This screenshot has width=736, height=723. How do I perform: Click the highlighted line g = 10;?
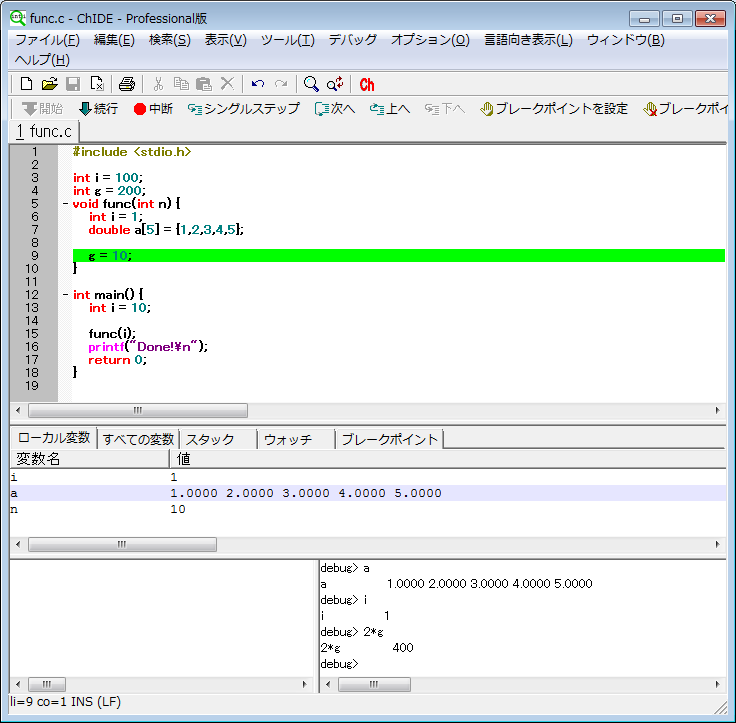[399, 255]
